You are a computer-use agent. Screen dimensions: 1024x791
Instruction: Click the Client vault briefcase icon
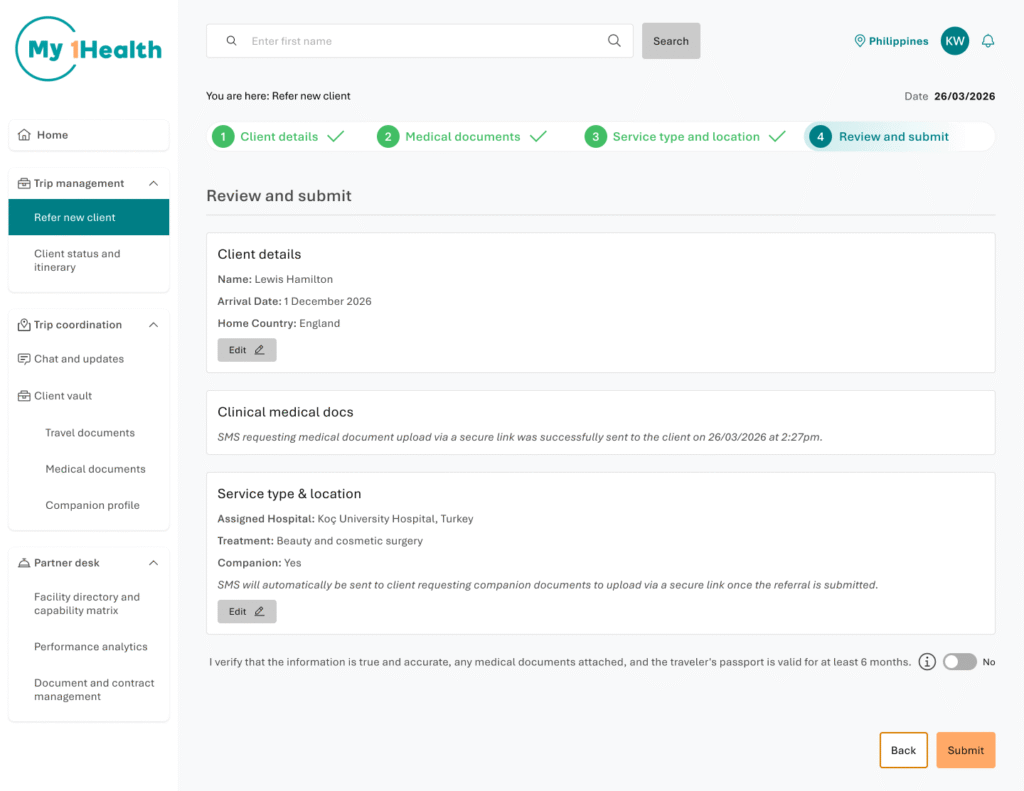24,396
